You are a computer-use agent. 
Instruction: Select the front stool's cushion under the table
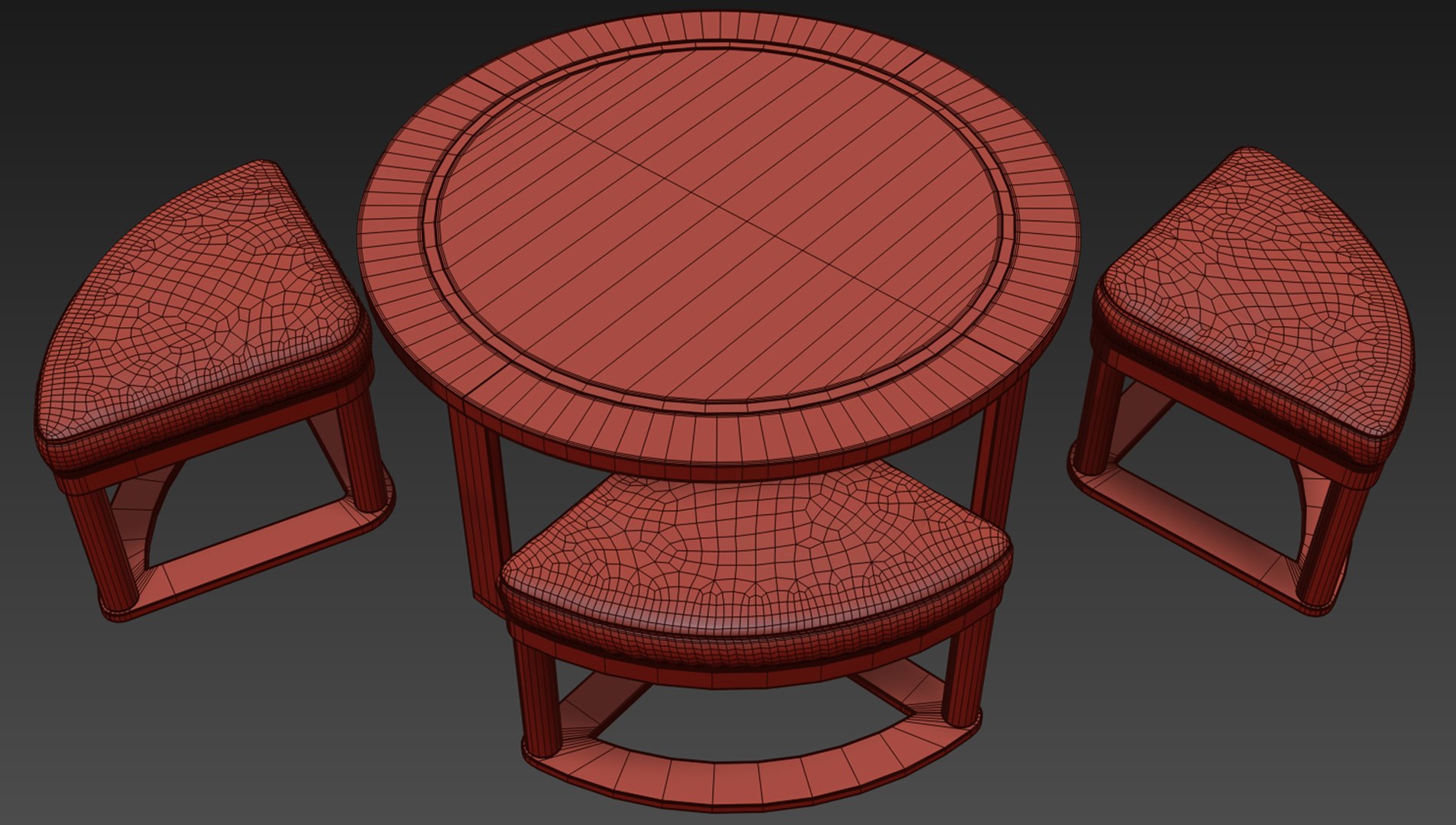(x=756, y=564)
